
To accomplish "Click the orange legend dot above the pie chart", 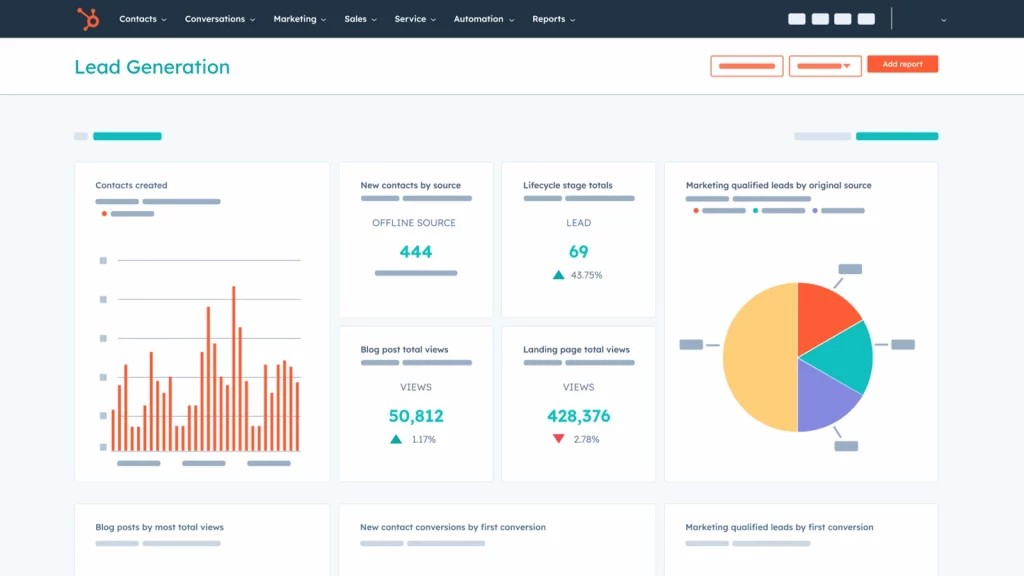I will (x=696, y=211).
